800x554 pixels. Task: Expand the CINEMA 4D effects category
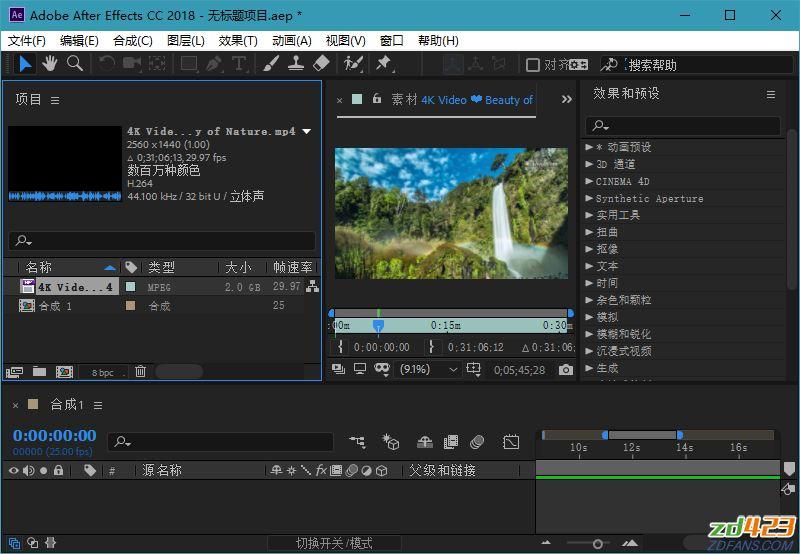(x=589, y=181)
